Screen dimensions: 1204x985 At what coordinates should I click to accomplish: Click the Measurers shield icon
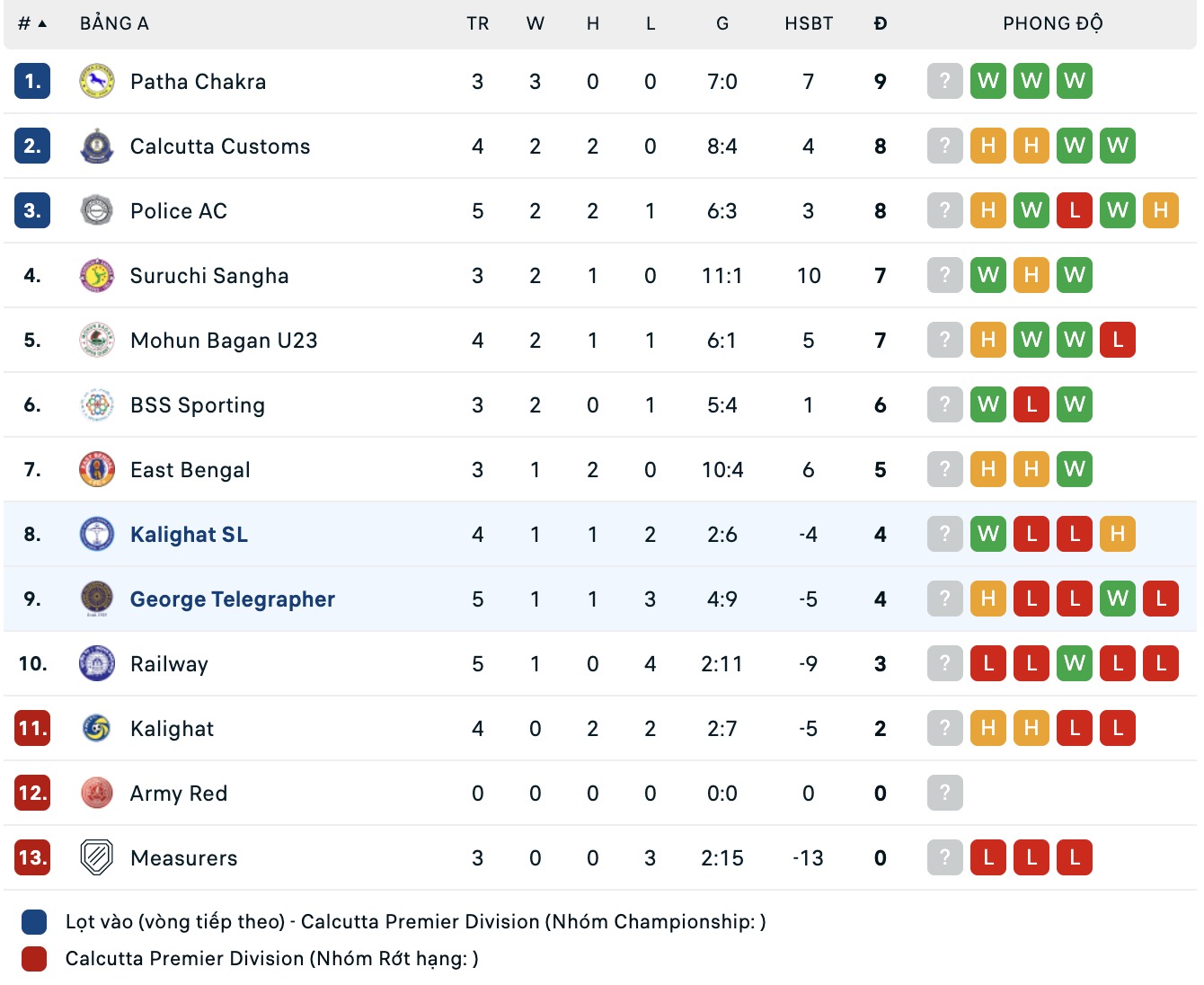[96, 858]
